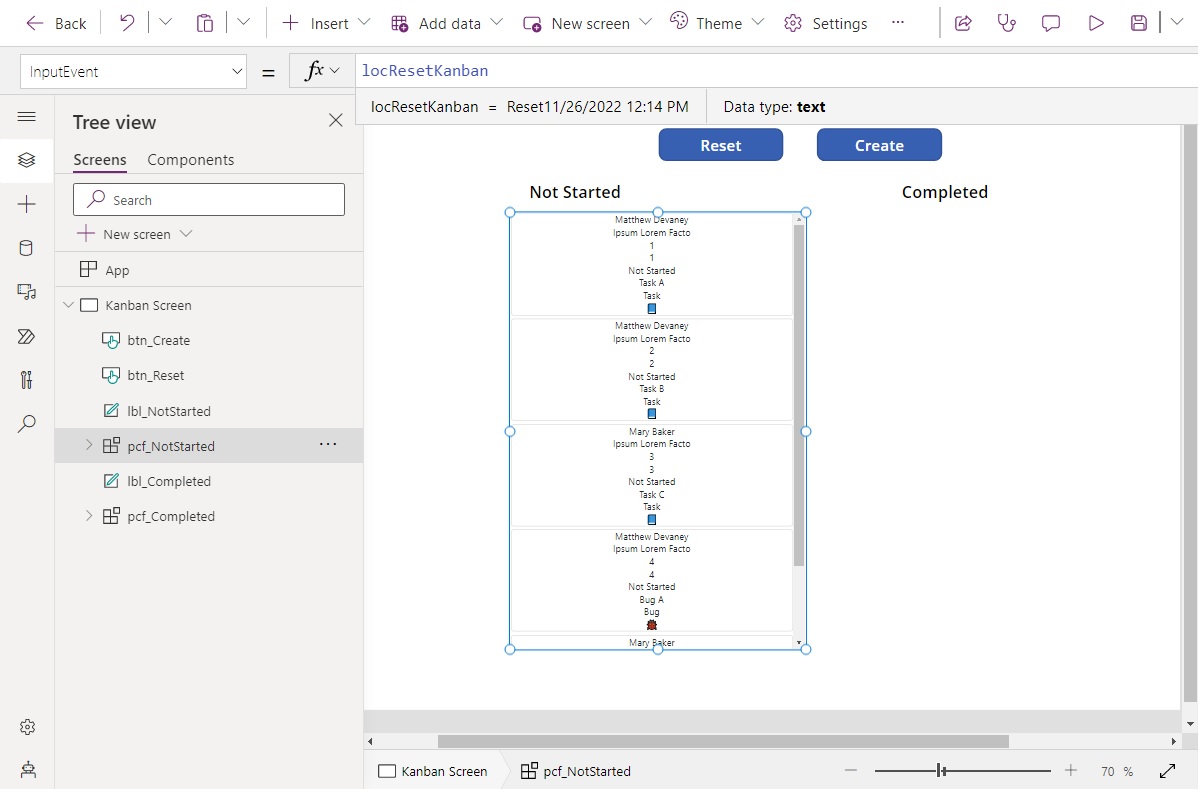Open the Data panel from the left rail

(27, 247)
